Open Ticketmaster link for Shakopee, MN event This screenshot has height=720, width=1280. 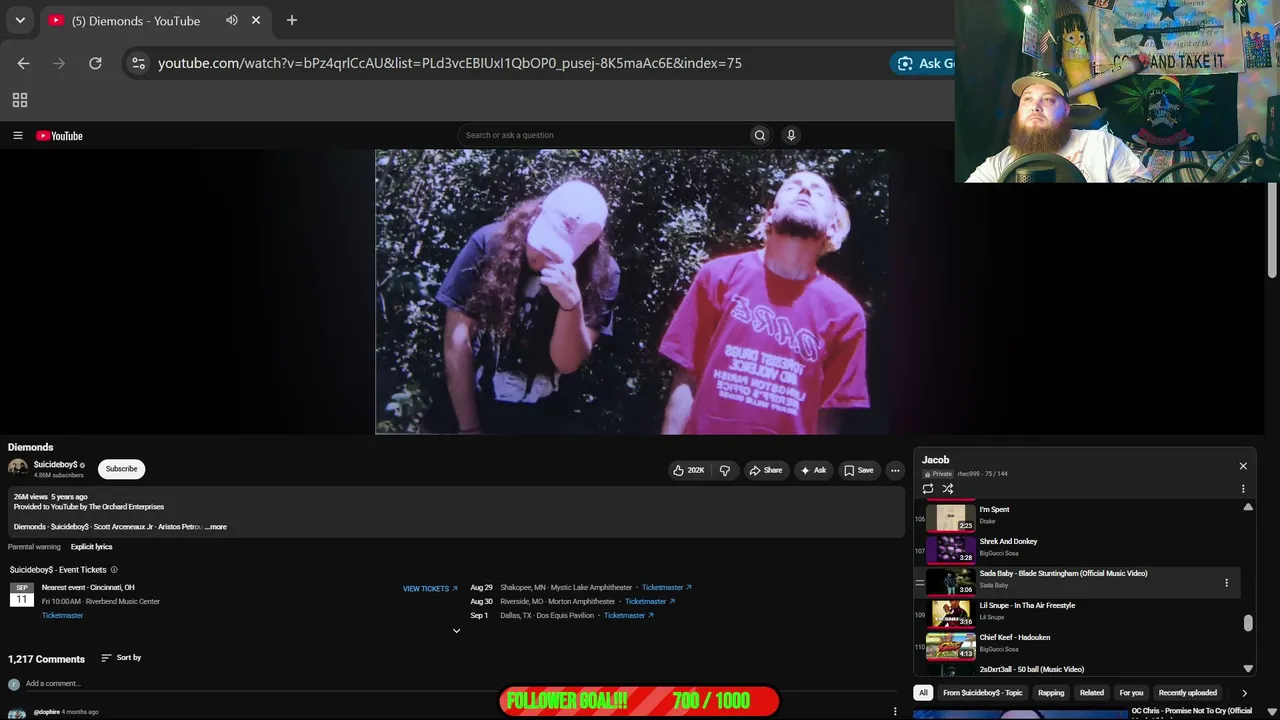point(667,588)
